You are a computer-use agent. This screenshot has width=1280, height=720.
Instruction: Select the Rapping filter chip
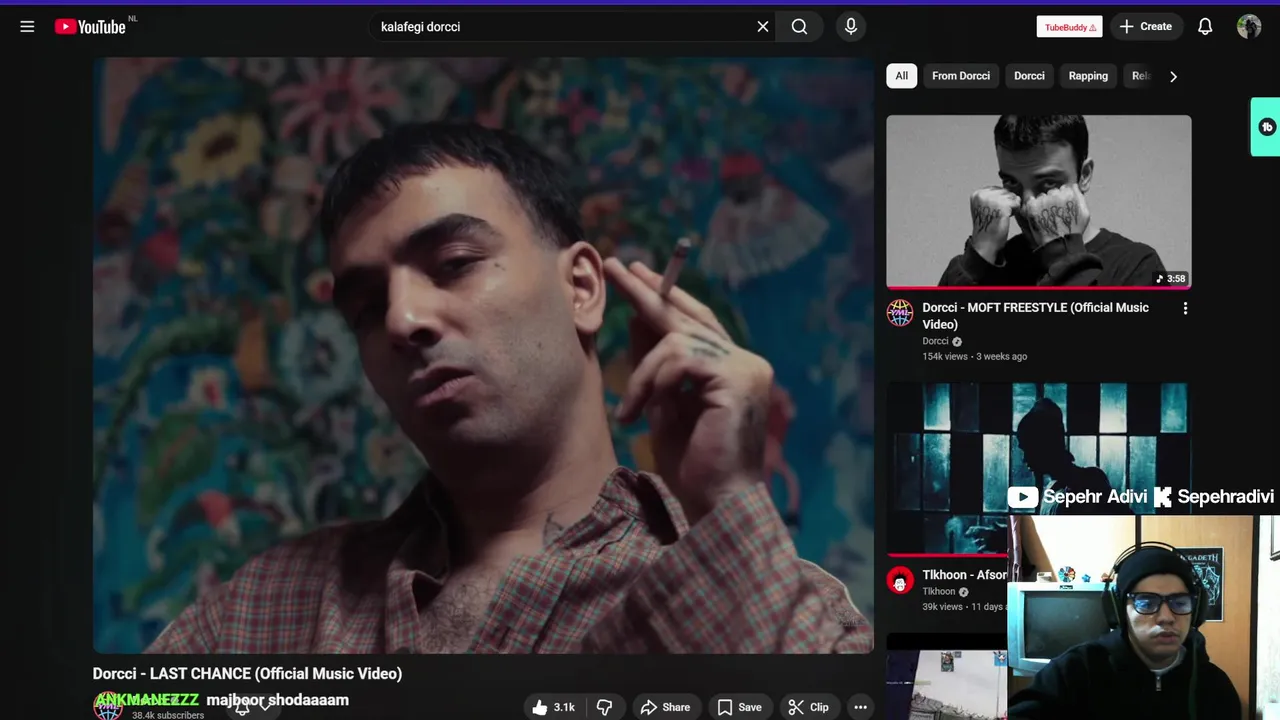coord(1088,76)
